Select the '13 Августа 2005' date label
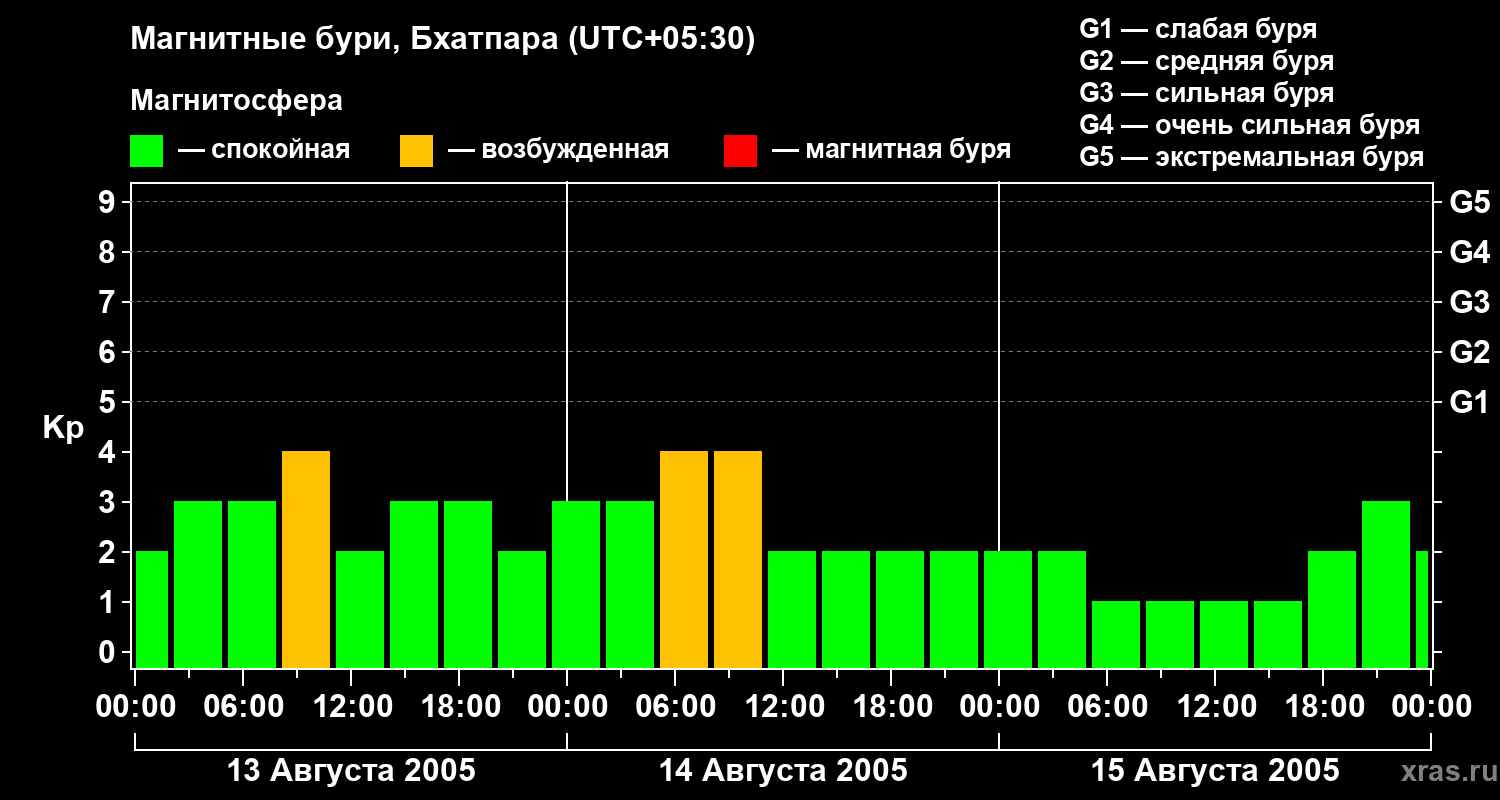The height and width of the screenshot is (800, 1500). tap(352, 771)
